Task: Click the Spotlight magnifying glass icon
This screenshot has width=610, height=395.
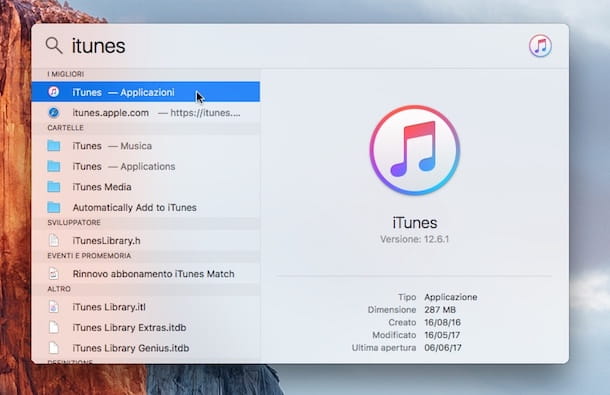Action: tap(54, 46)
